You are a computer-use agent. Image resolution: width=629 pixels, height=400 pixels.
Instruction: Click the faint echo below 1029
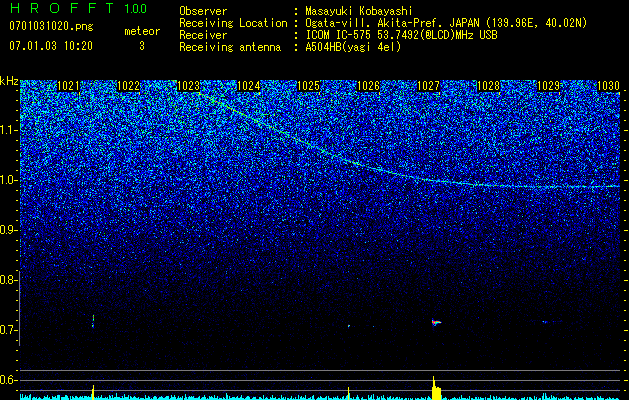545,321
